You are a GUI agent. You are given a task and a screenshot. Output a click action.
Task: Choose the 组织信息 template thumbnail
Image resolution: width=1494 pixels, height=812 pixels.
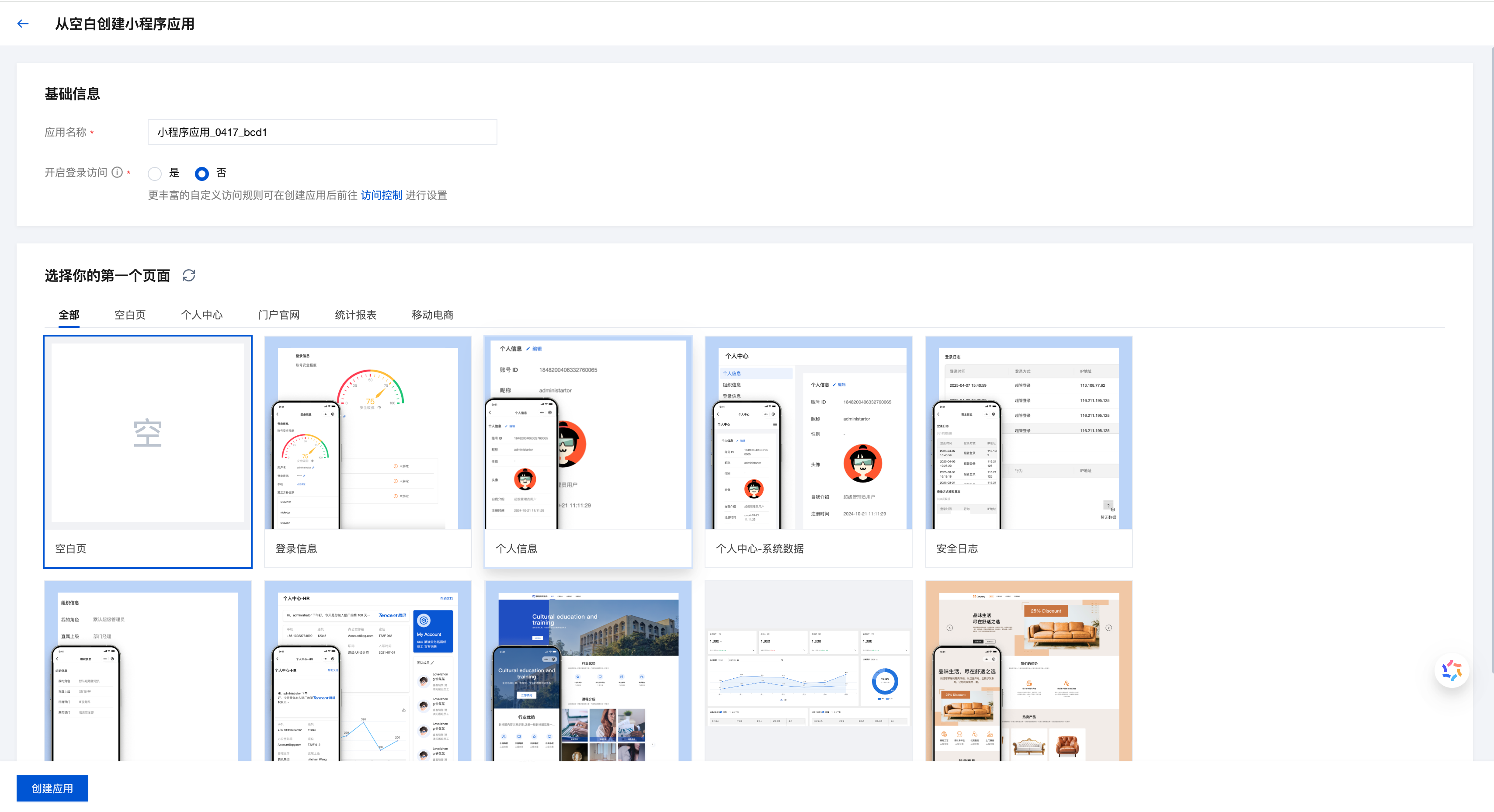pos(148,671)
